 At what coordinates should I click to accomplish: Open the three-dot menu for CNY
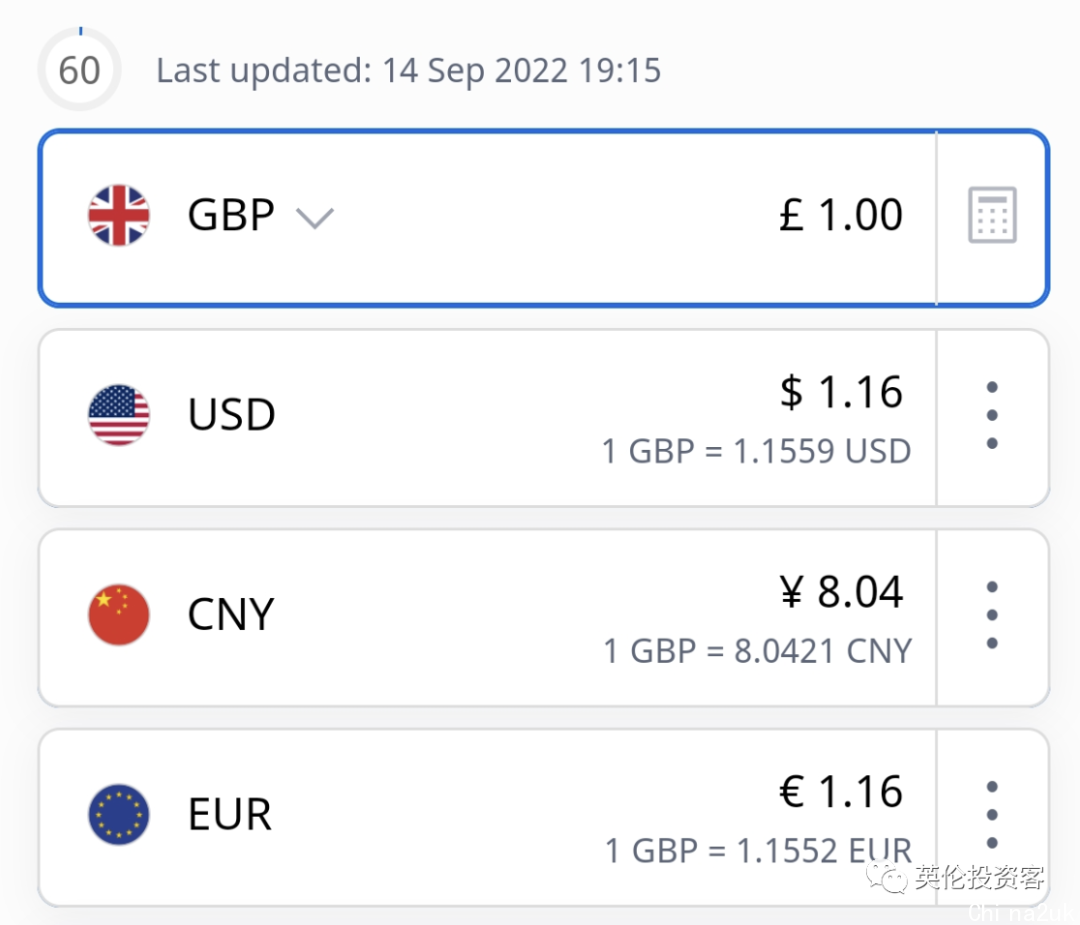(x=992, y=615)
